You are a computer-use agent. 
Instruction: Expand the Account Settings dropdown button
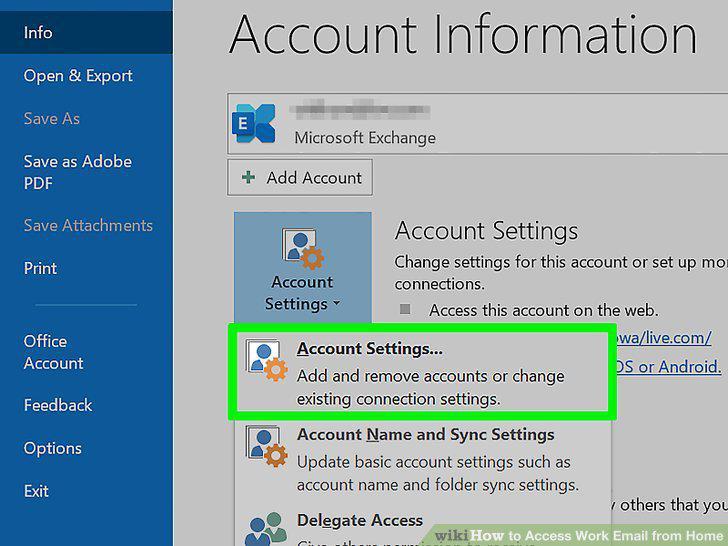(303, 268)
